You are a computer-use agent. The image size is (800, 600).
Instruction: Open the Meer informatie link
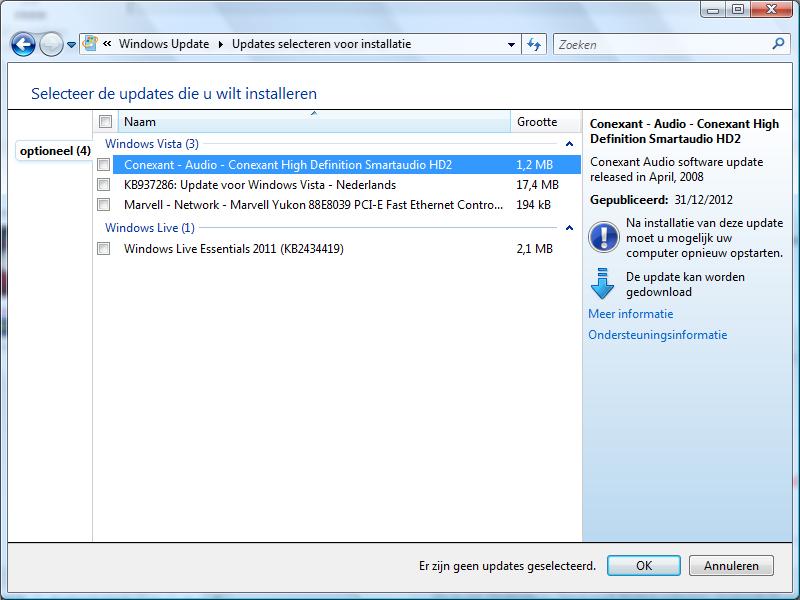631,314
